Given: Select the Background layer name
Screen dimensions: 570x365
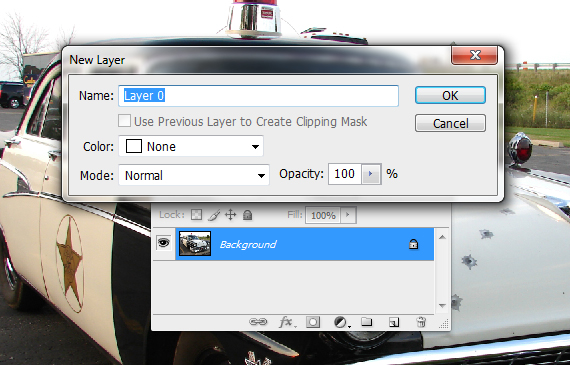Looking at the screenshot, I should [248, 244].
